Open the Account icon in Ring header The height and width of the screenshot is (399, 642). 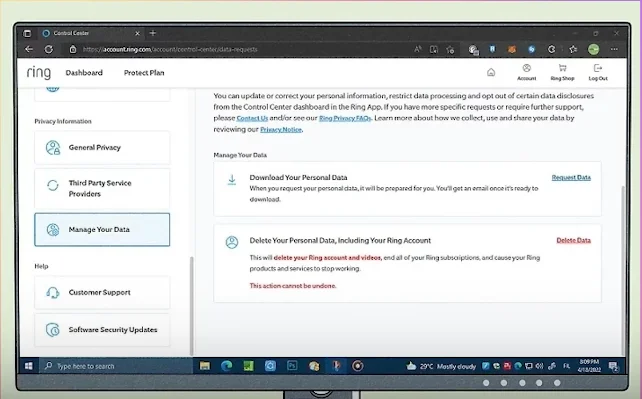pyautogui.click(x=527, y=72)
